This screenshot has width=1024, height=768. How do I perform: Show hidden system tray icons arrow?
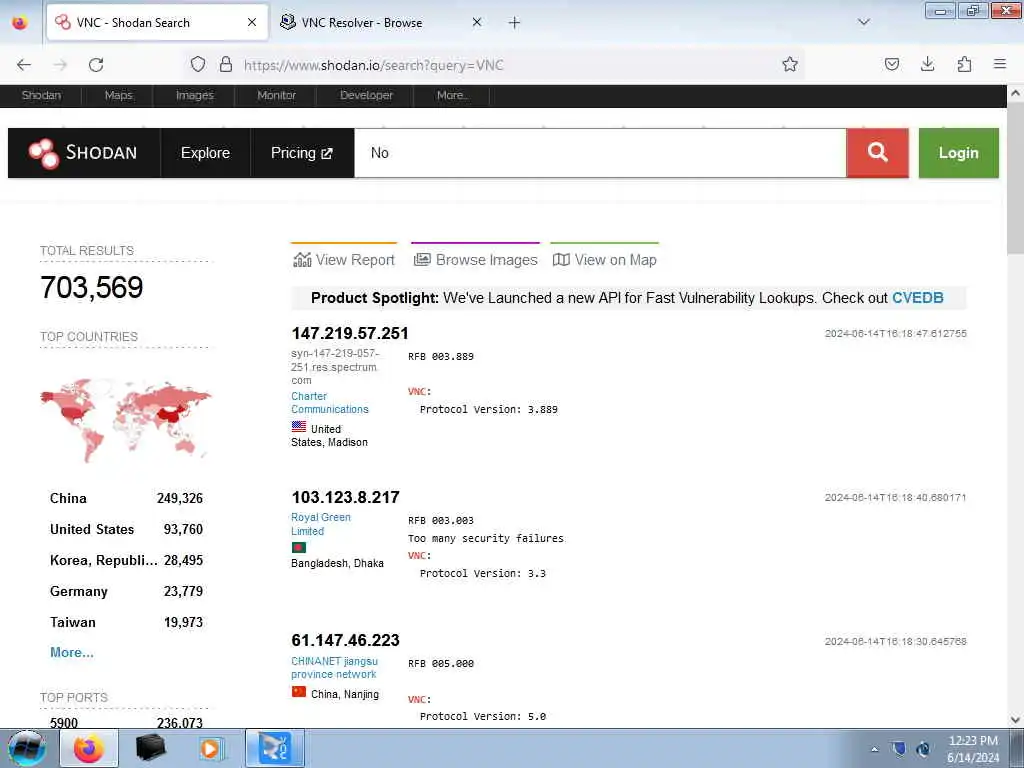(x=874, y=749)
